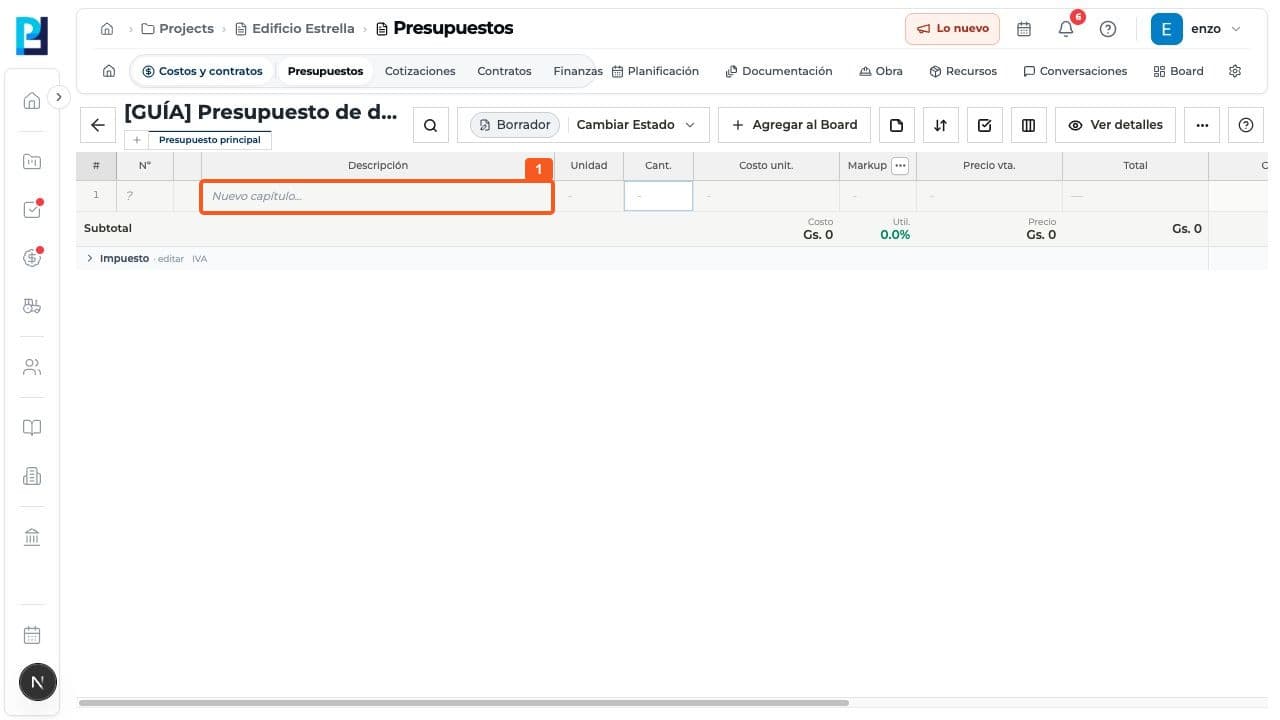The image size is (1280, 720).
Task: Open the bank institution icon in sidebar
Action: [x=32, y=537]
